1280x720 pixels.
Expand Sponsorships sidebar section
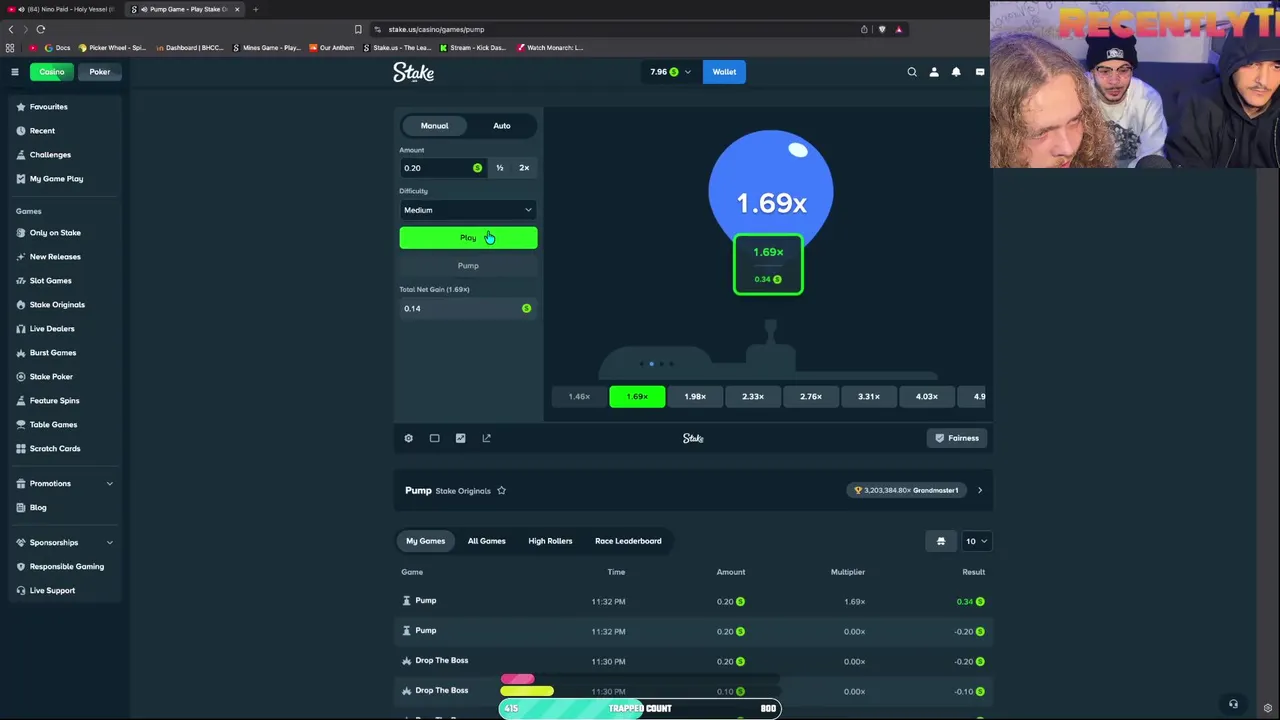click(65, 542)
